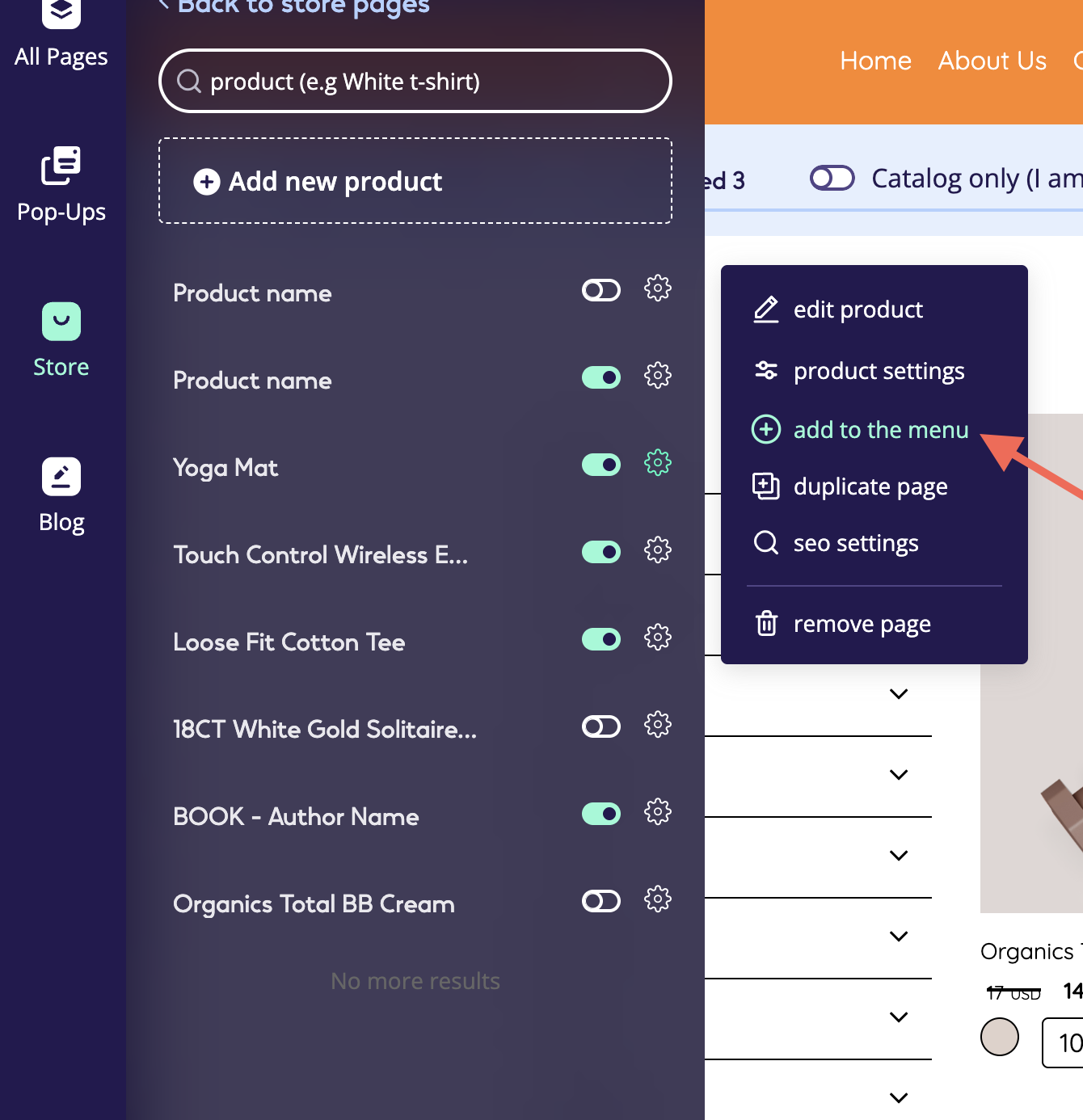Expand the third chevron row in settings list
Viewport: 1083px width, 1120px height.
pyautogui.click(x=899, y=856)
